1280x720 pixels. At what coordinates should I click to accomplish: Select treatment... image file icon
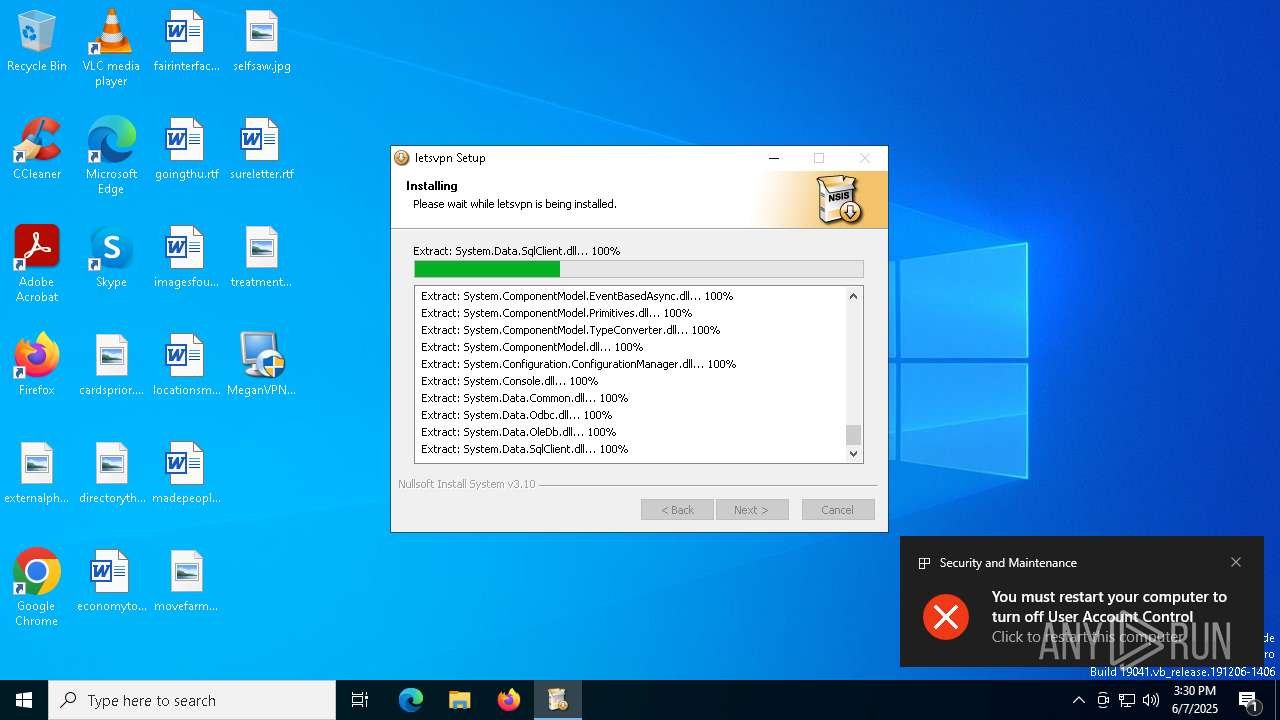pyautogui.click(x=262, y=258)
